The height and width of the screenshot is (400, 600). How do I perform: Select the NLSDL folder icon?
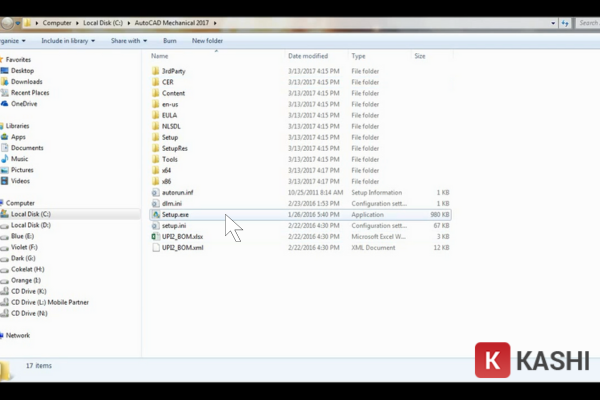[x=155, y=126]
